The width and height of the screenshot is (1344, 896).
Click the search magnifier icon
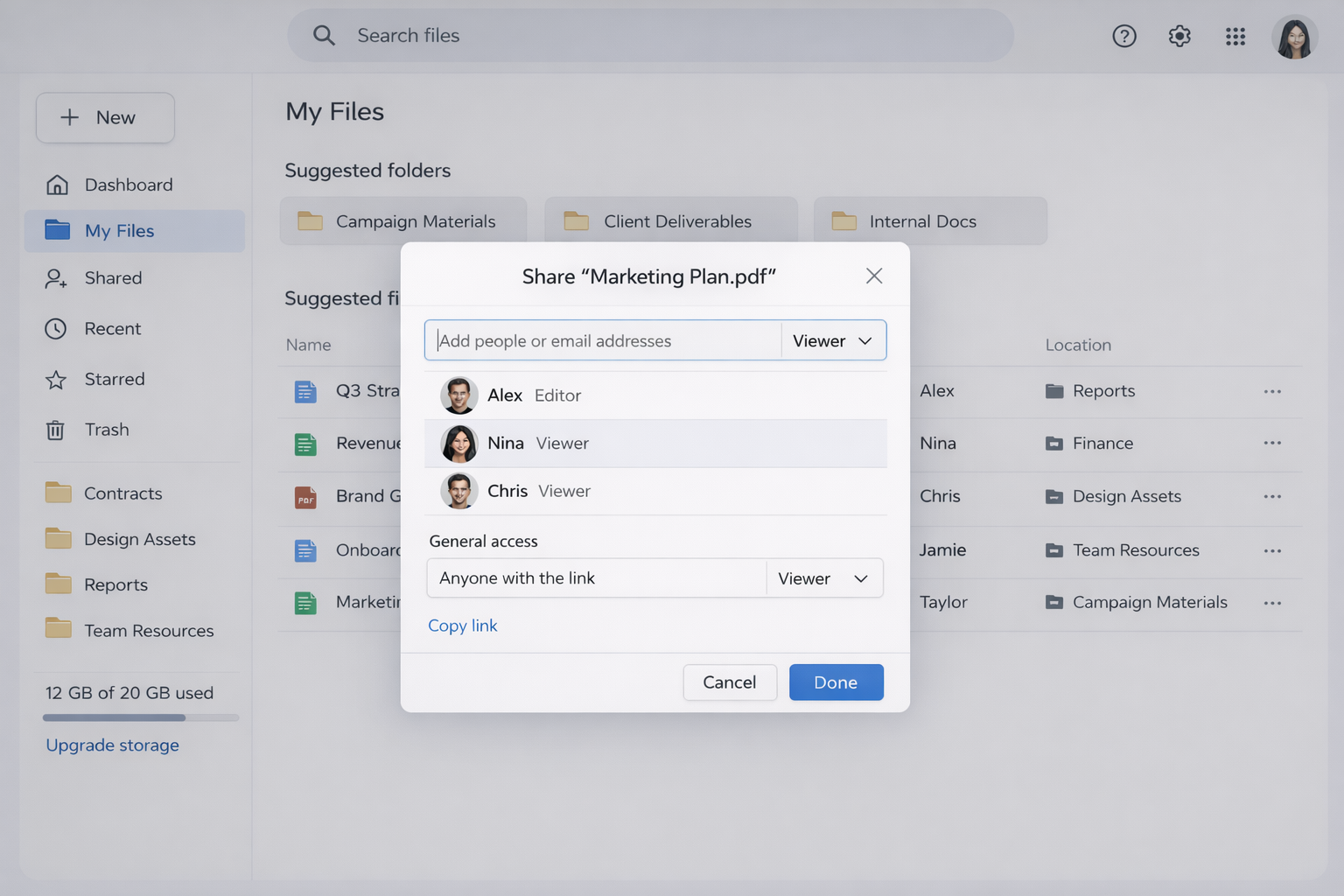pyautogui.click(x=324, y=36)
